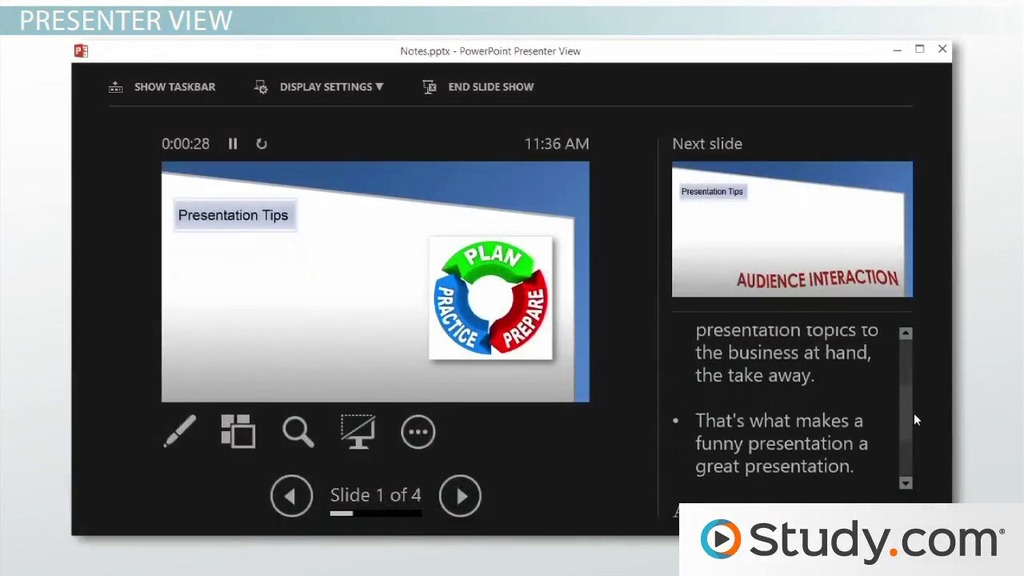Click the Next slide preview thumbnail
The height and width of the screenshot is (576, 1024).
coord(792,229)
